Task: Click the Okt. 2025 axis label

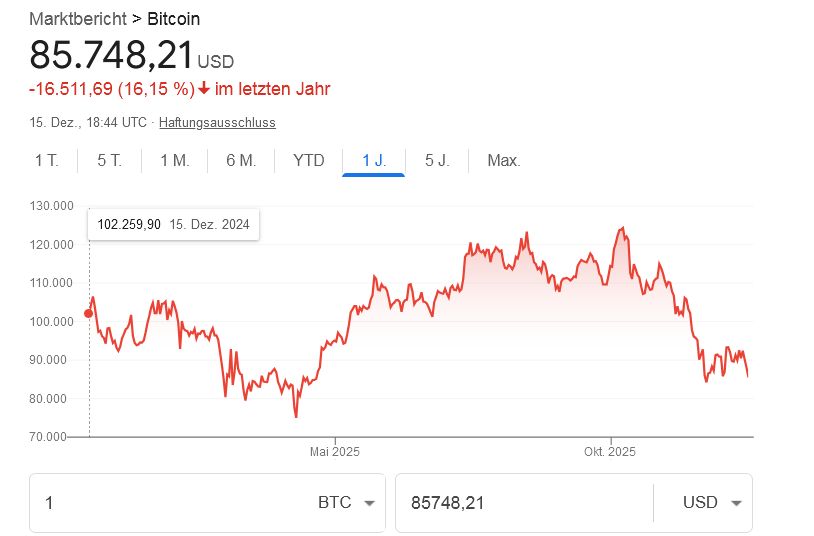Action: pos(610,452)
